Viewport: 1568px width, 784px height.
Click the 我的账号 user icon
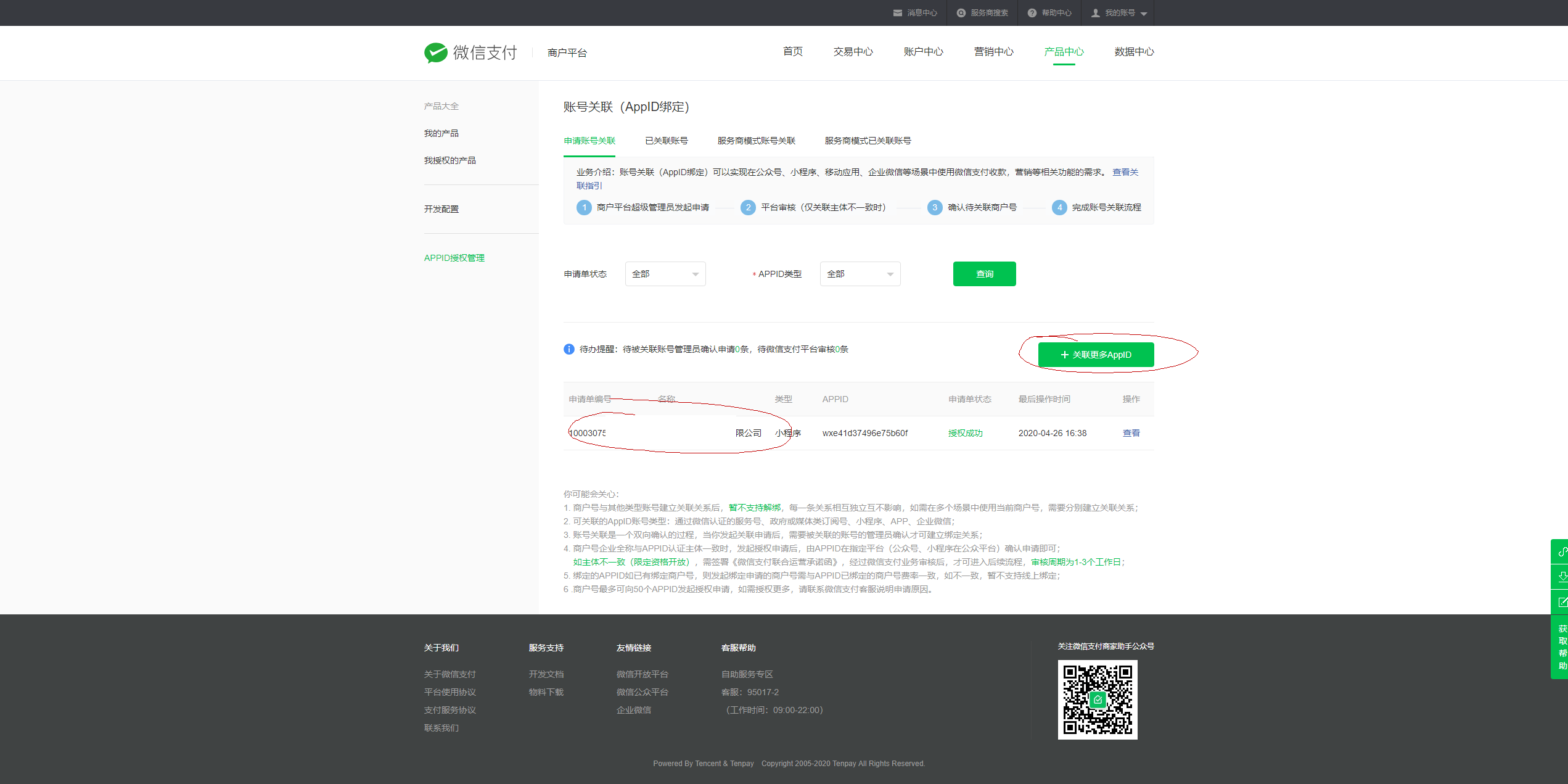tap(1096, 13)
